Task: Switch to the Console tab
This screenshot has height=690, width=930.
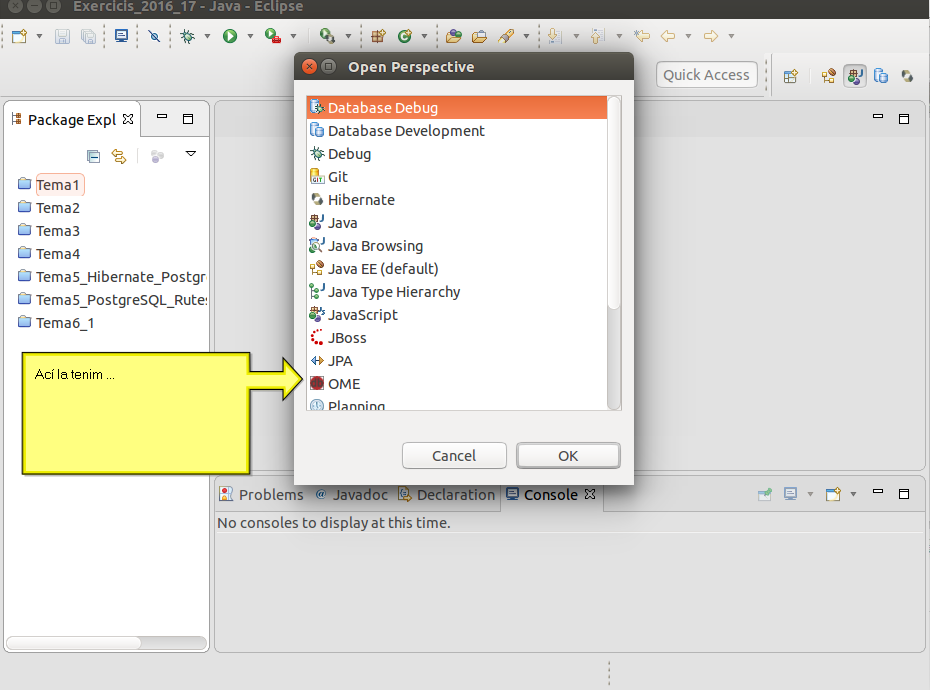Action: pyautogui.click(x=550, y=494)
